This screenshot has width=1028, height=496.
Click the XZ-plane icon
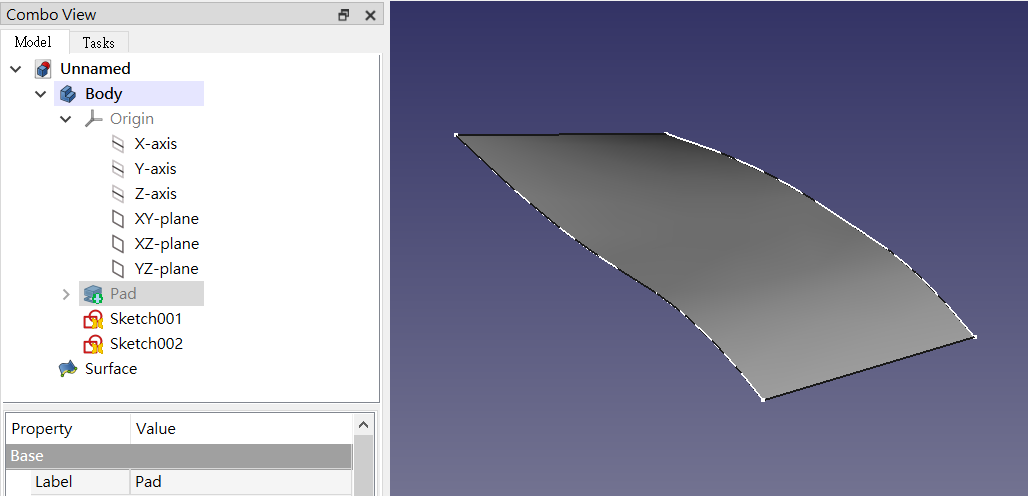118,244
